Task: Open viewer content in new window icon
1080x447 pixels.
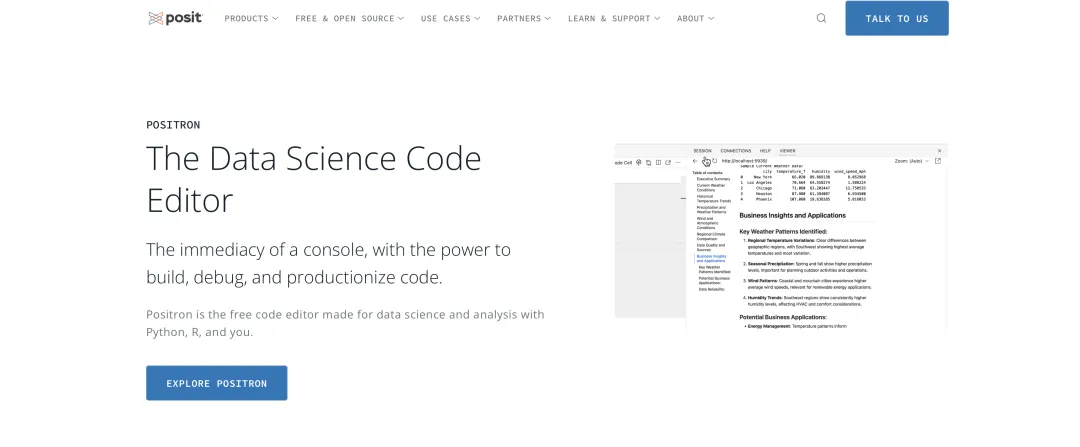Action: 937,160
